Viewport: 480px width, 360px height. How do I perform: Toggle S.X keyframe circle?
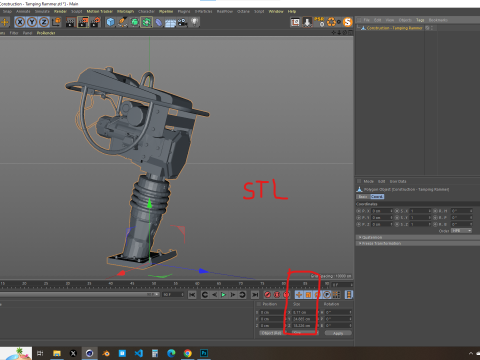[397, 211]
